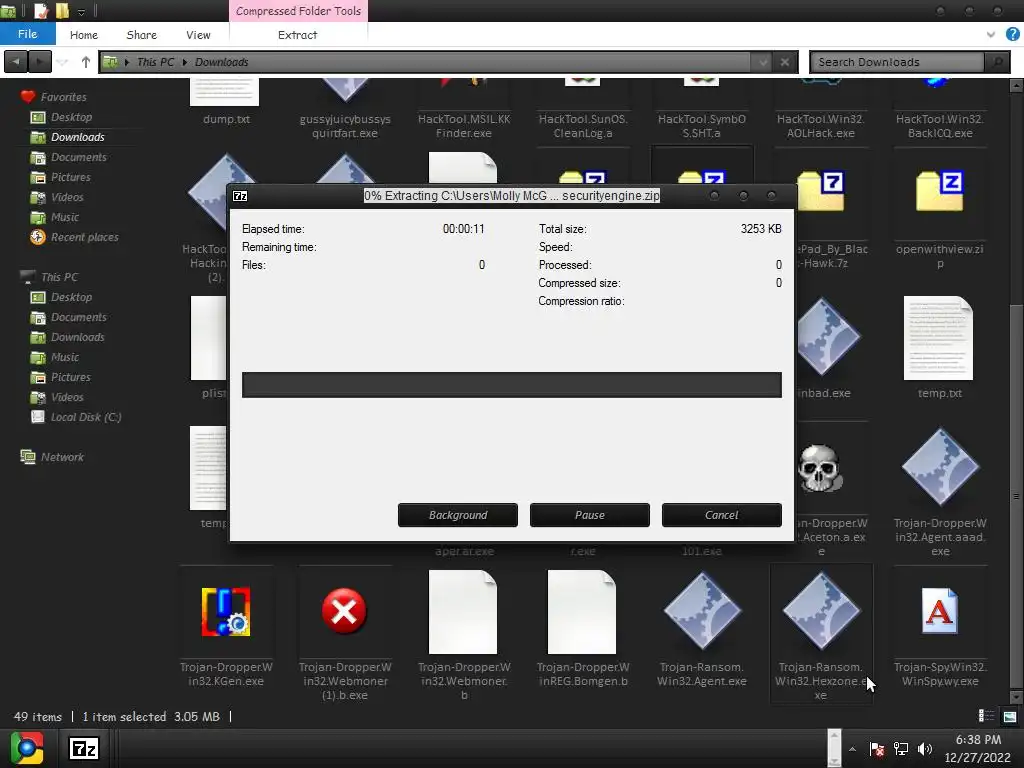1024x768 pixels.
Task: Click the extraction progress bar
Action: point(511,385)
